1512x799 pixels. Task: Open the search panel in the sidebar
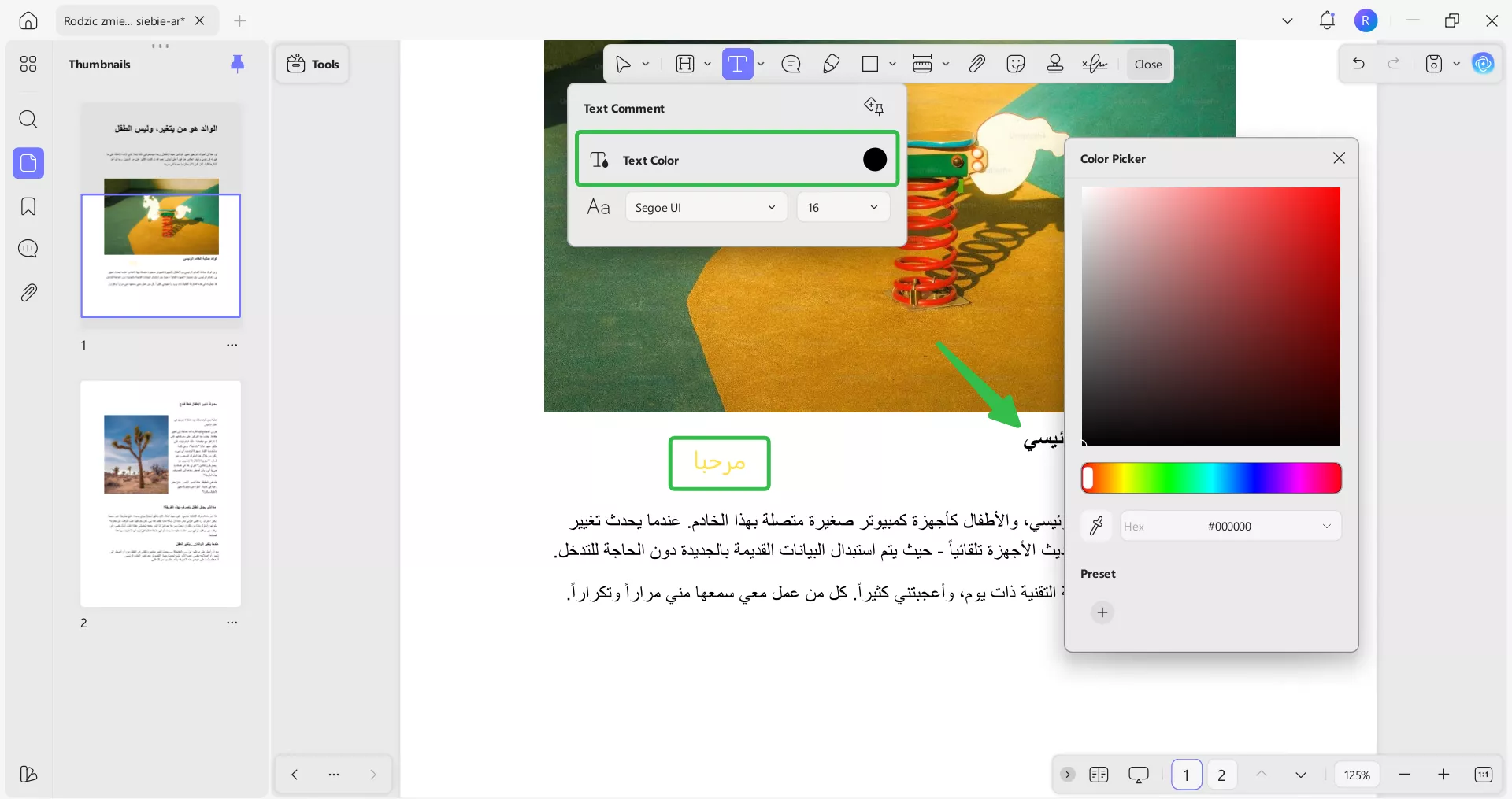(x=28, y=120)
